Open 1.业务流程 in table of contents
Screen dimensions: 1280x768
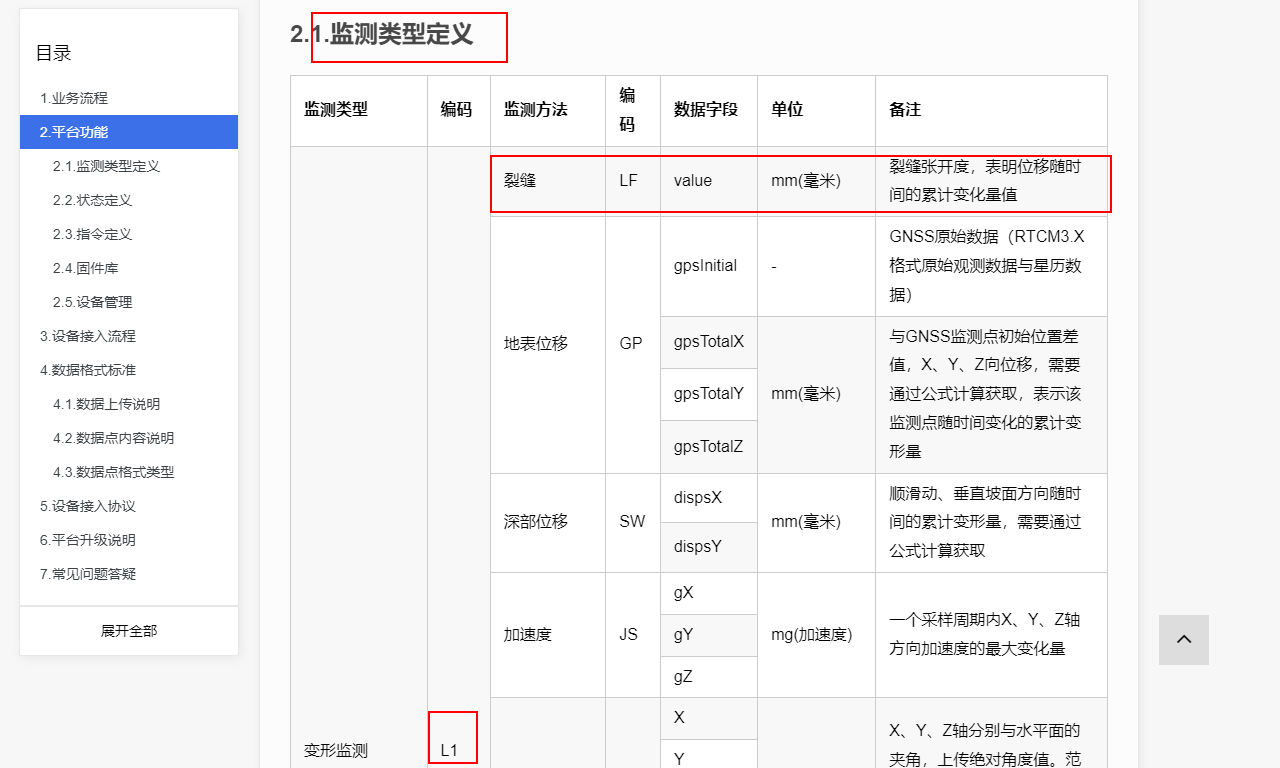(x=74, y=98)
